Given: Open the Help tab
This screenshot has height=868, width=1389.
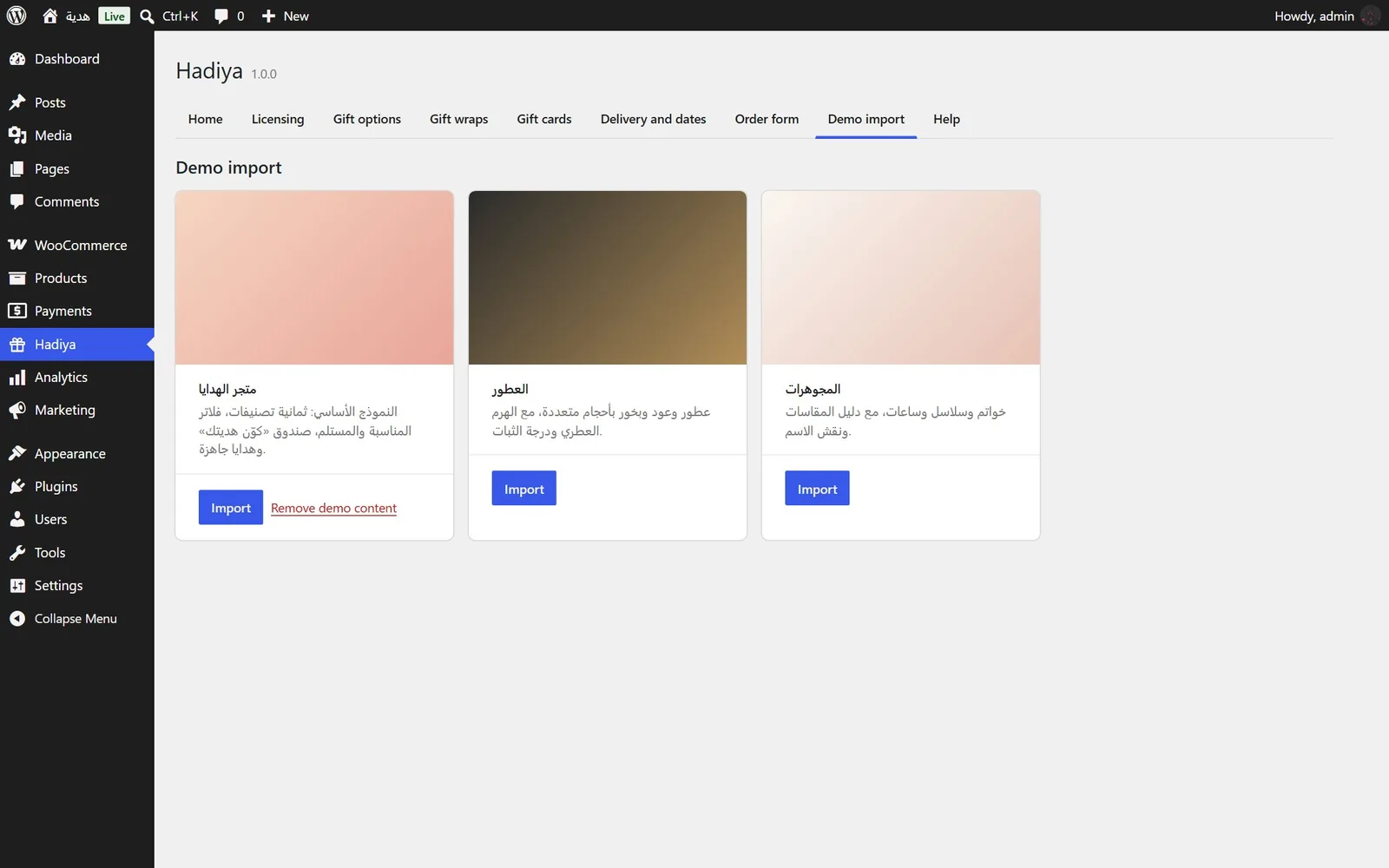Looking at the screenshot, I should pos(946,119).
